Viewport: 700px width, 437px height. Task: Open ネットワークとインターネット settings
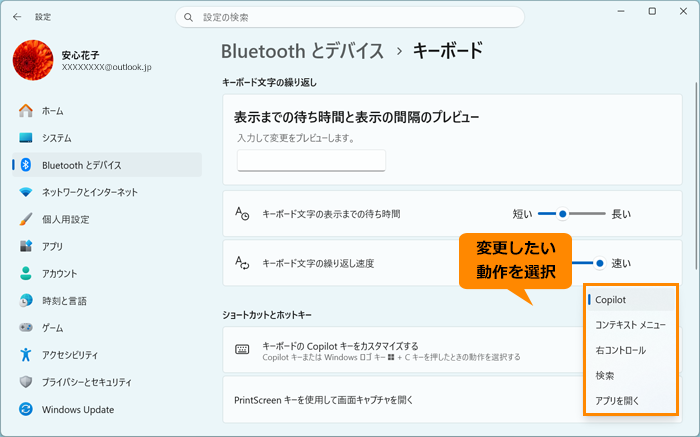click(107, 192)
